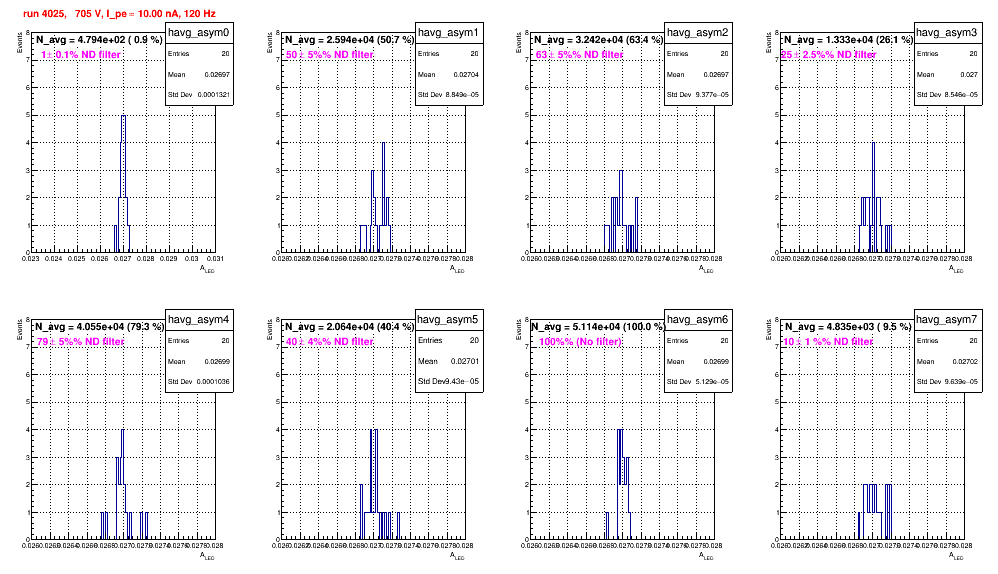Image resolution: width=998 pixels, height=574 pixels.
Task: Select the havg_asym2 stats box title
Action: click(x=698, y=32)
